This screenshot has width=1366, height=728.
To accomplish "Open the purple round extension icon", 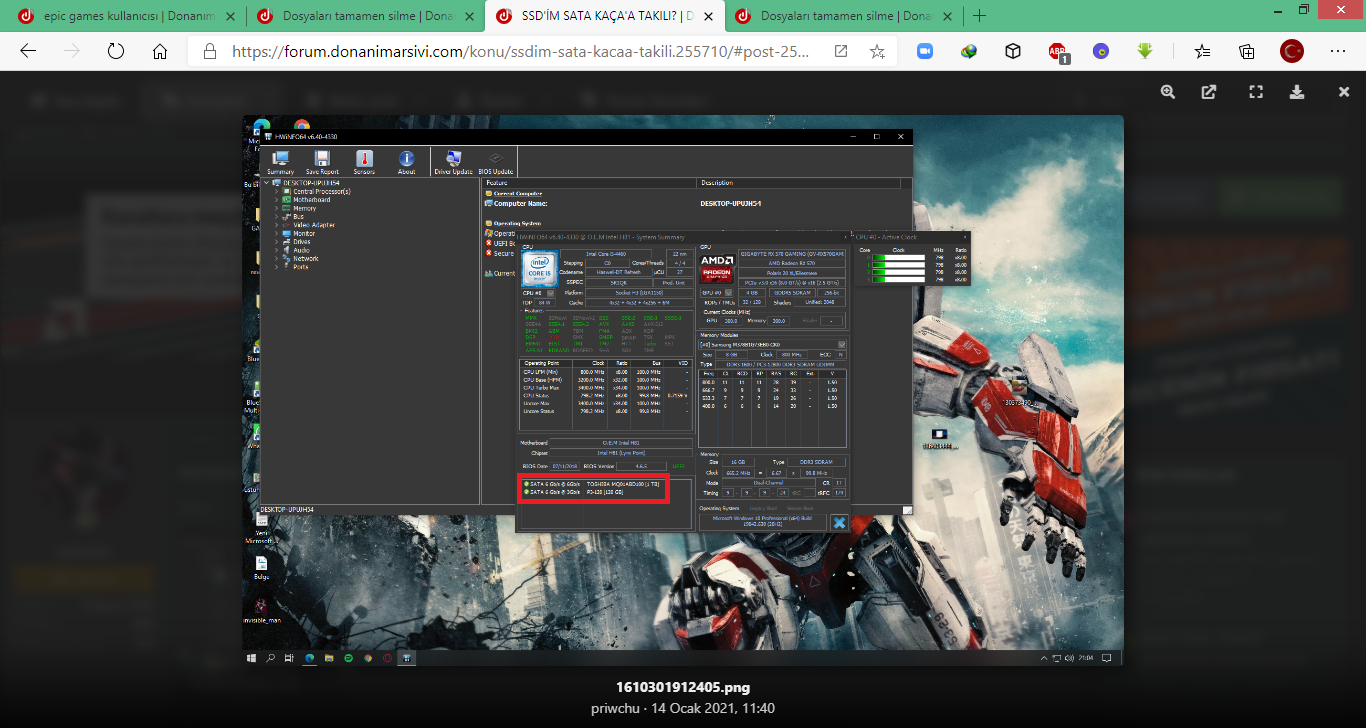I will pos(1101,52).
